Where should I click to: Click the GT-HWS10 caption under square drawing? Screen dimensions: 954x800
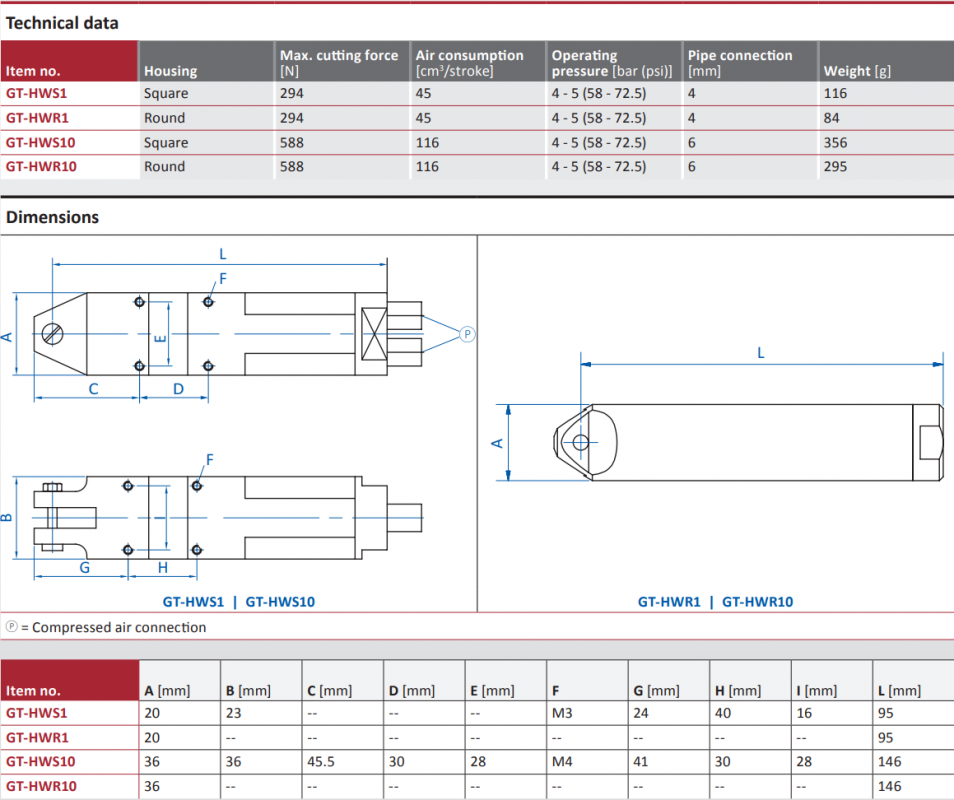click(280, 602)
